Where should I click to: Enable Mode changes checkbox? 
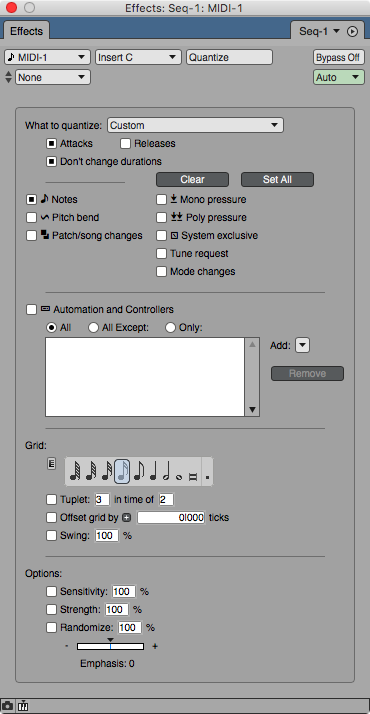(161, 271)
